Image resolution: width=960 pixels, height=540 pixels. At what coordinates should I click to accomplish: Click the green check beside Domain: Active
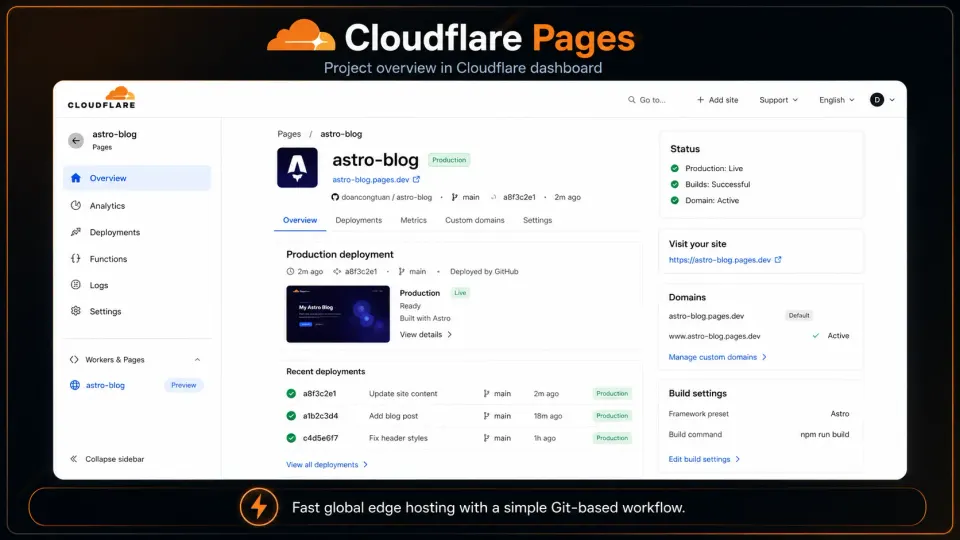tap(675, 200)
